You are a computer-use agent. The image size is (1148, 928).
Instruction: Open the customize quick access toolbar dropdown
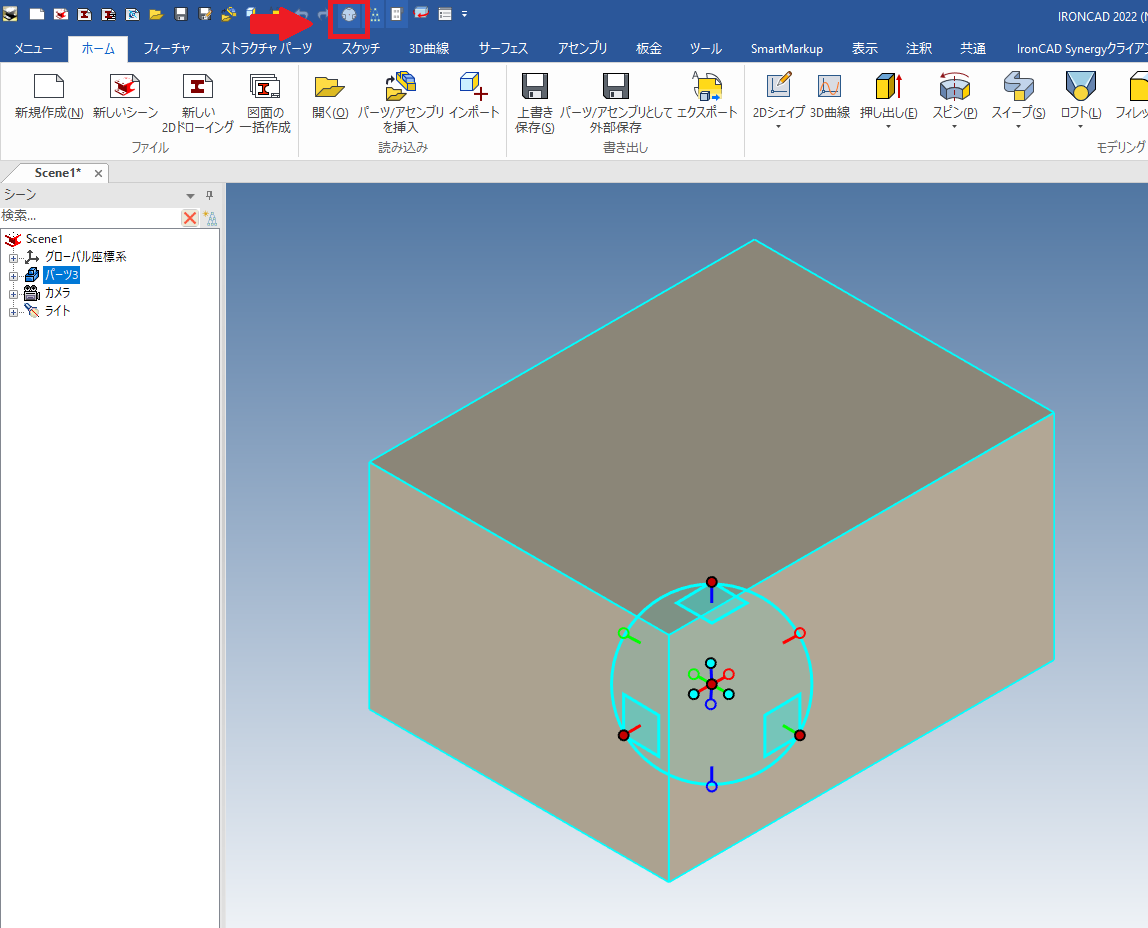point(465,15)
